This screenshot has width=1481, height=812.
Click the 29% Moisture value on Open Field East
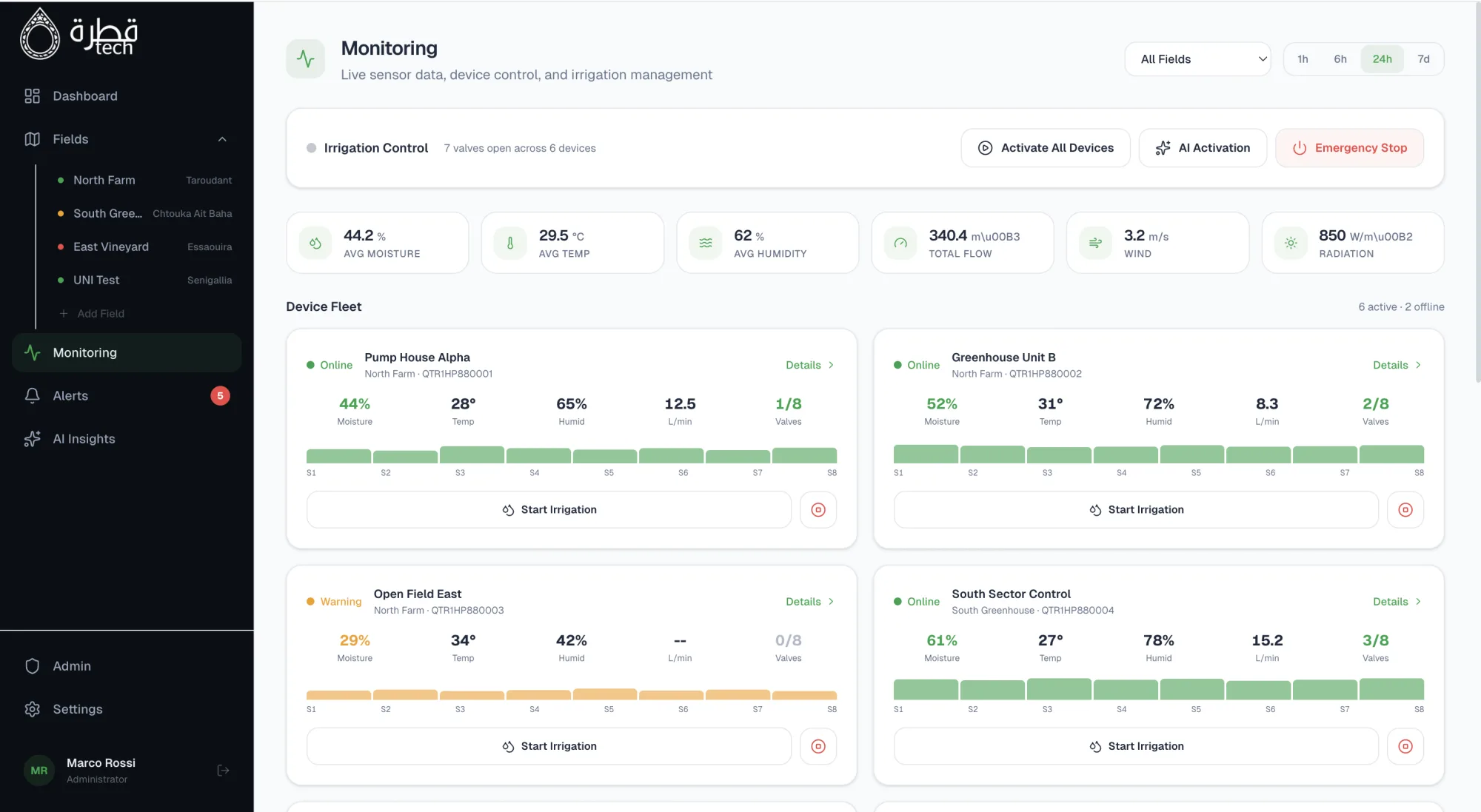pyautogui.click(x=355, y=640)
